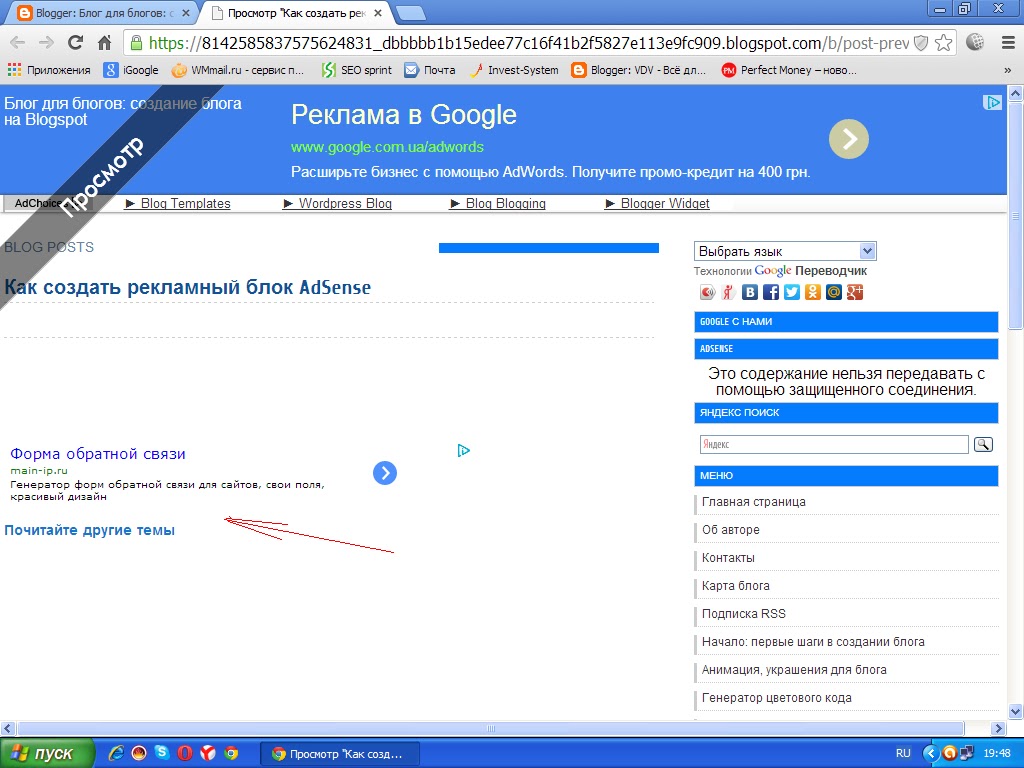Click AdChoices icon beside Форма обратной связи ad
The width and height of the screenshot is (1024, 768).
coord(464,450)
